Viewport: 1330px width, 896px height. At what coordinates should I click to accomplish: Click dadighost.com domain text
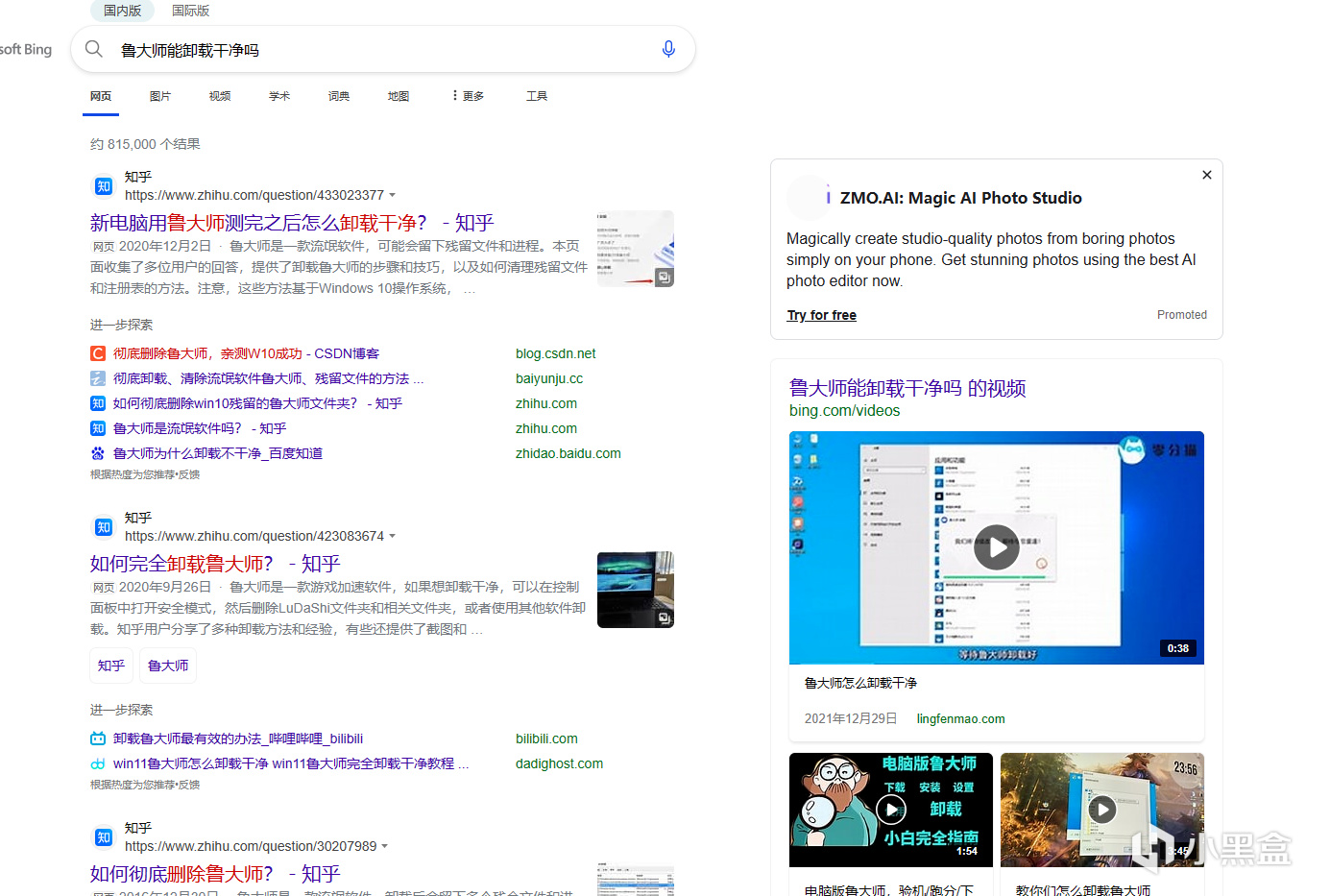pos(560,763)
